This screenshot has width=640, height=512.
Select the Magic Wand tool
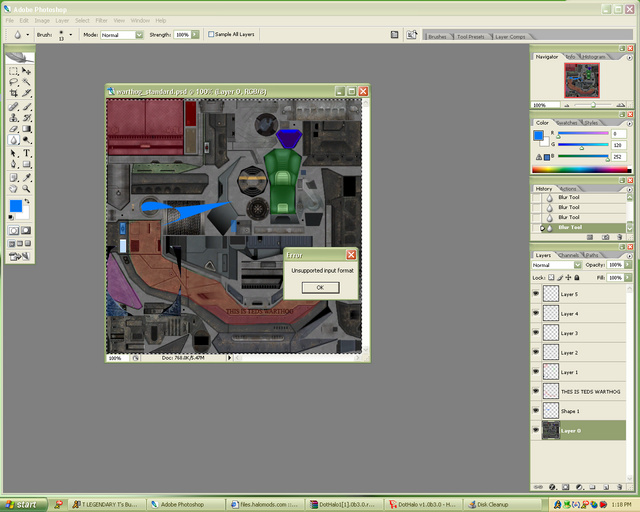point(26,82)
